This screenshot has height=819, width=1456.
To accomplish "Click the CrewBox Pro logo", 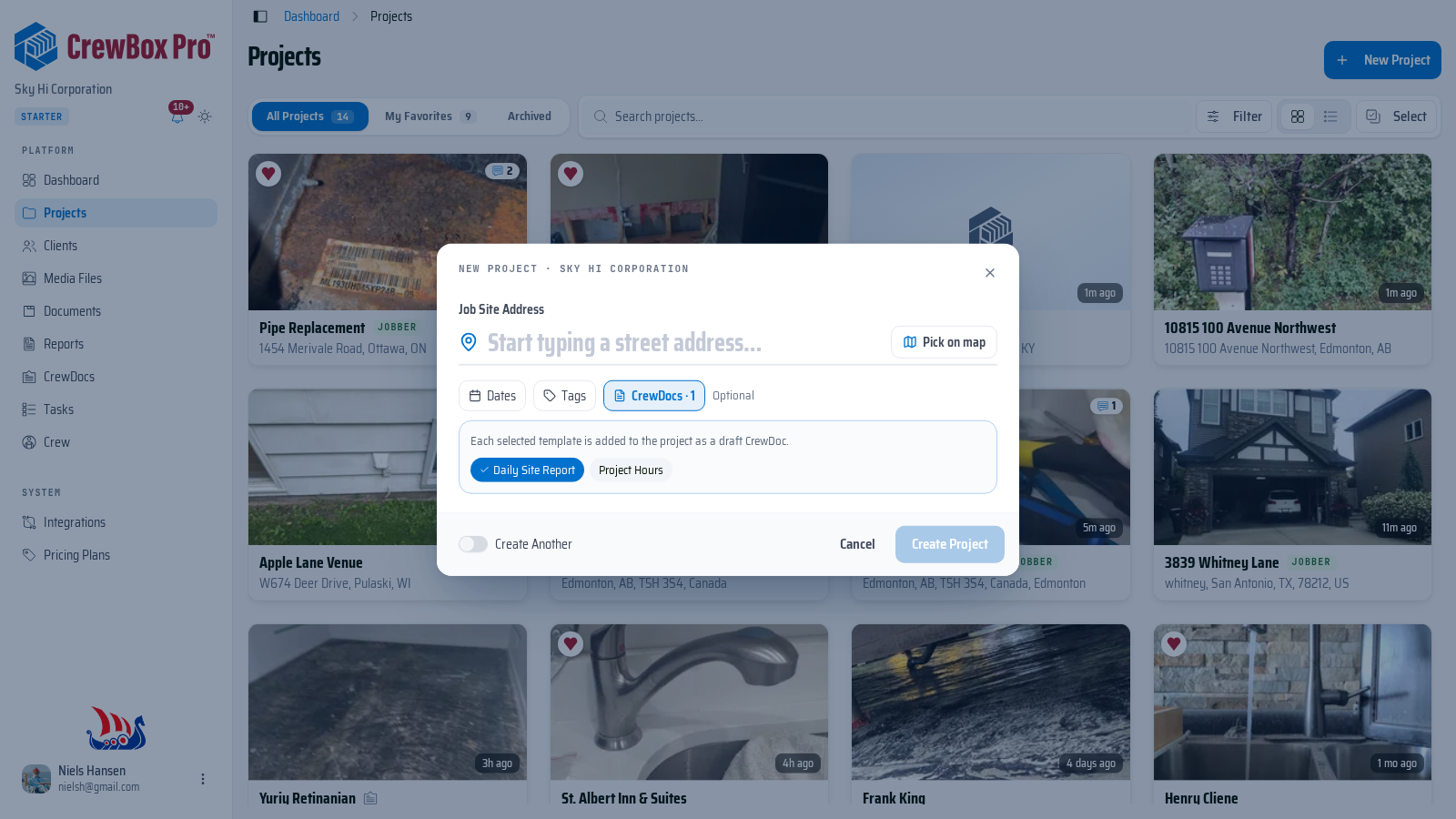I will pos(115,46).
